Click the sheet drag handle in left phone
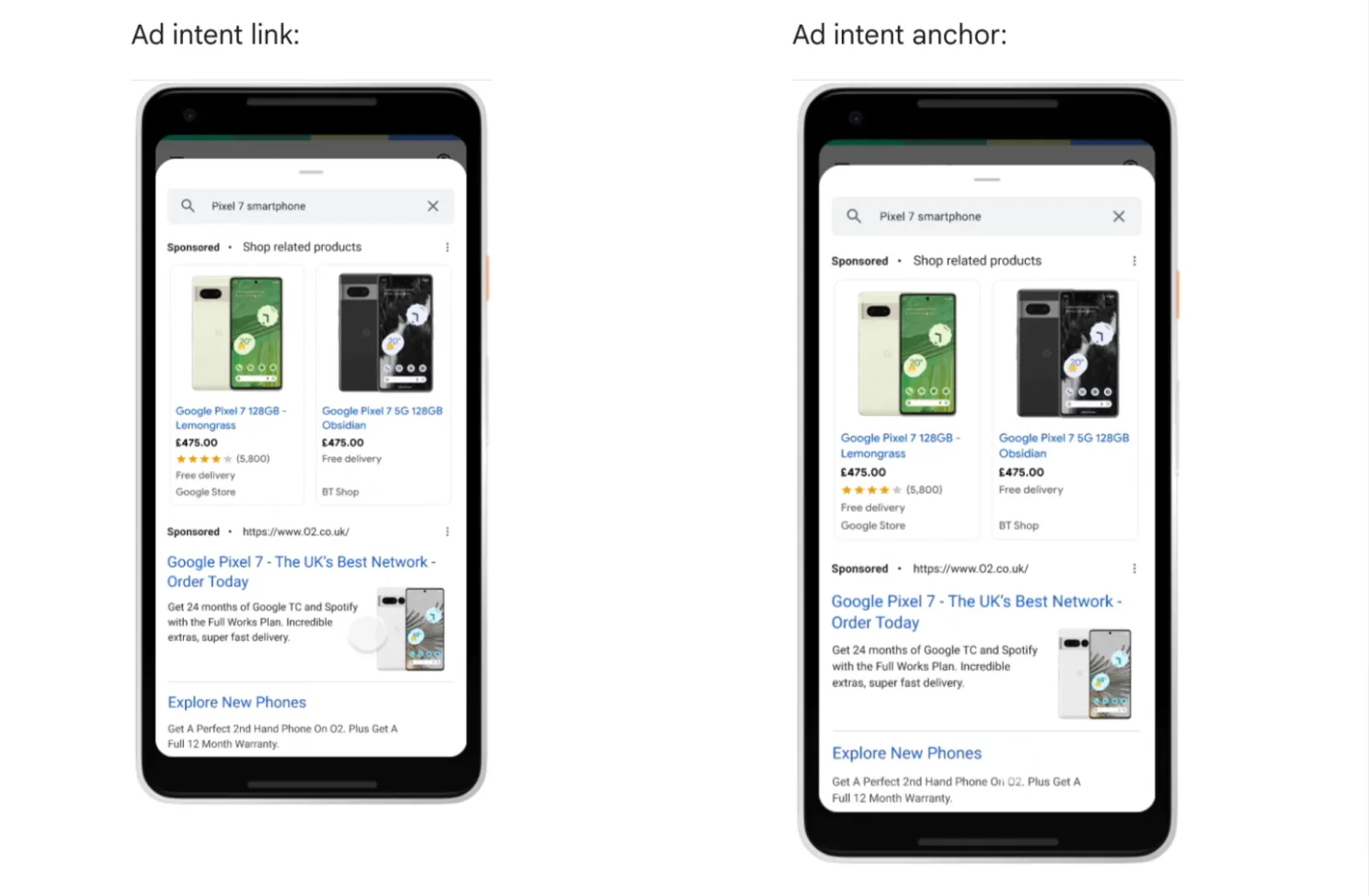1369x896 pixels. point(311,172)
